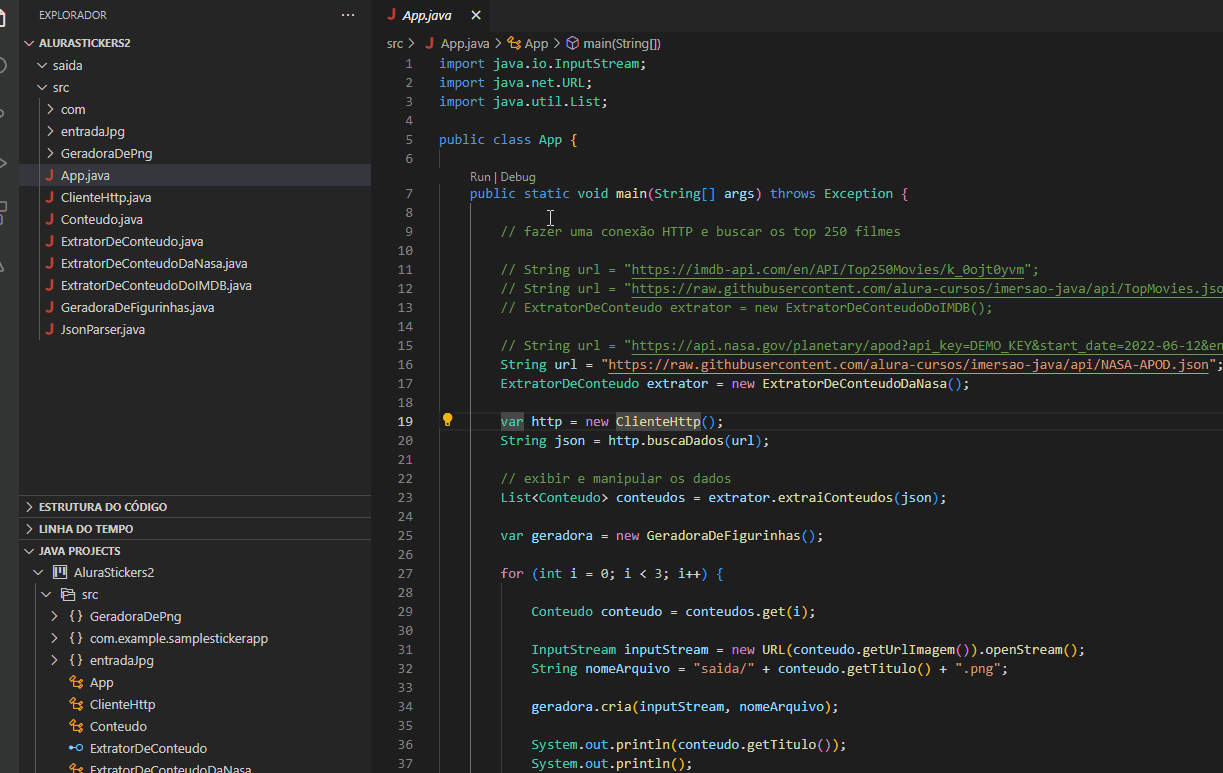The width and height of the screenshot is (1223, 773).
Task: Open ExtratorDeConteudo.java file
Action: coord(195,241)
